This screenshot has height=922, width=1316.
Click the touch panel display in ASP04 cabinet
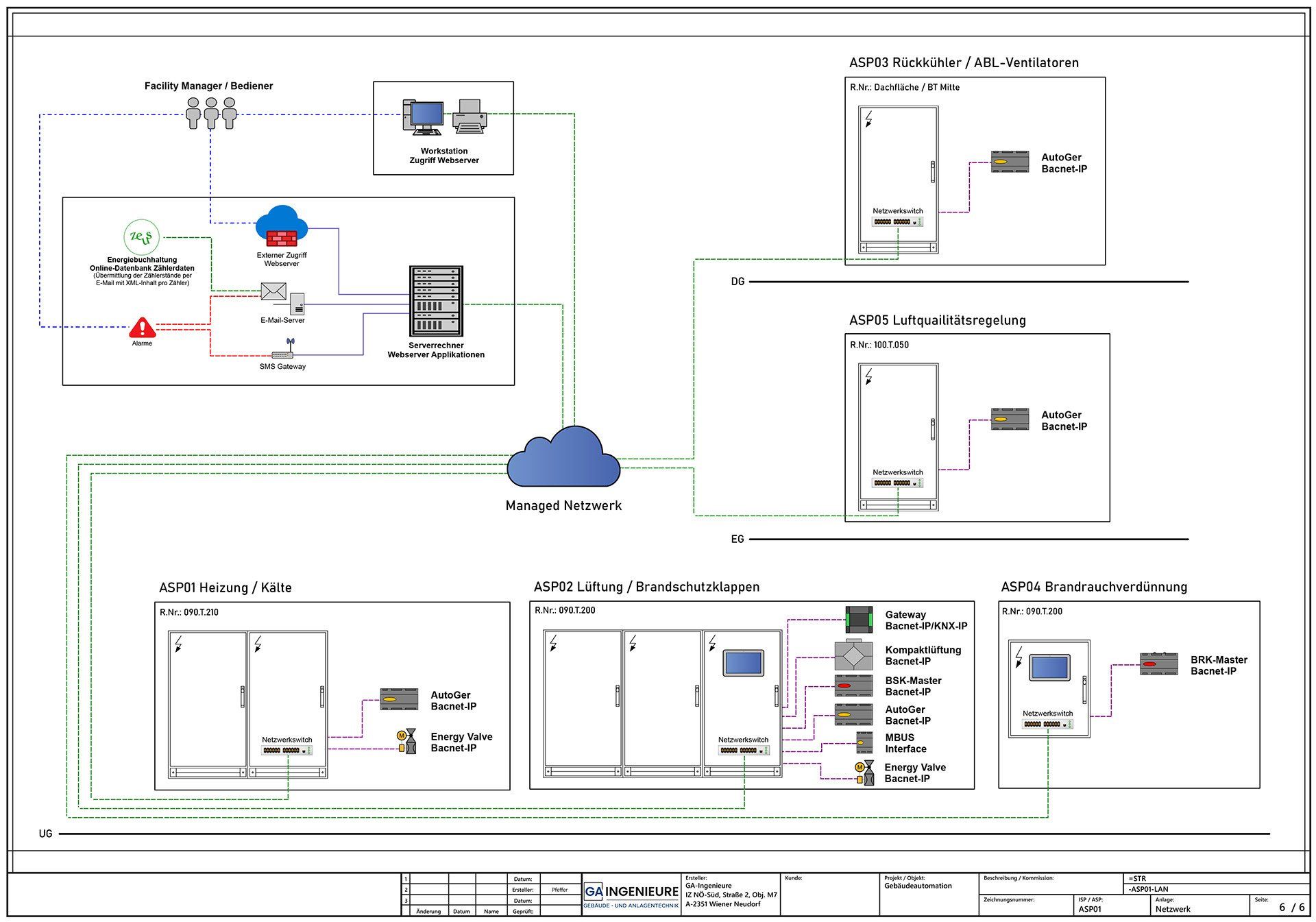pos(1049,667)
